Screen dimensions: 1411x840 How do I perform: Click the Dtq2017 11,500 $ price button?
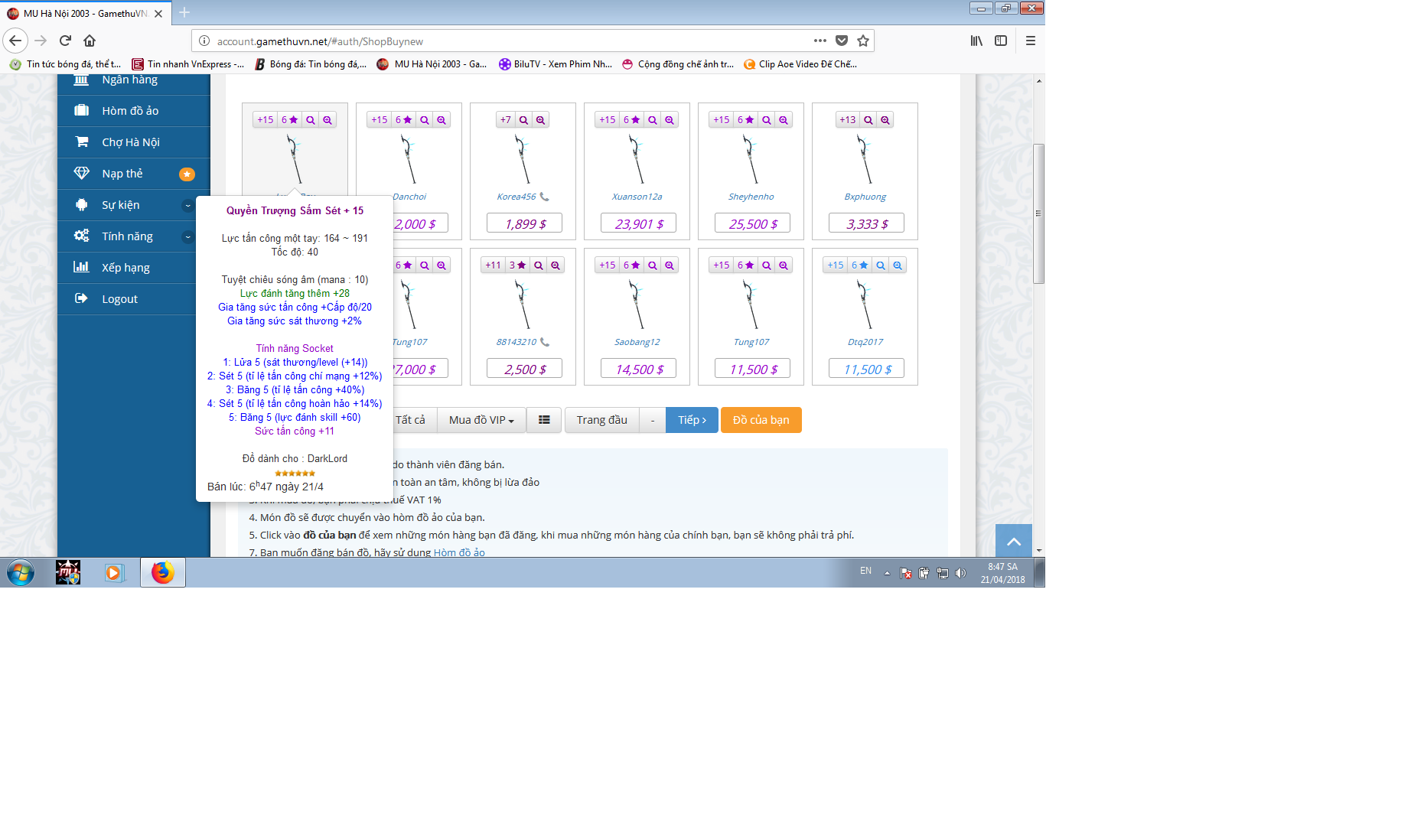tap(867, 369)
